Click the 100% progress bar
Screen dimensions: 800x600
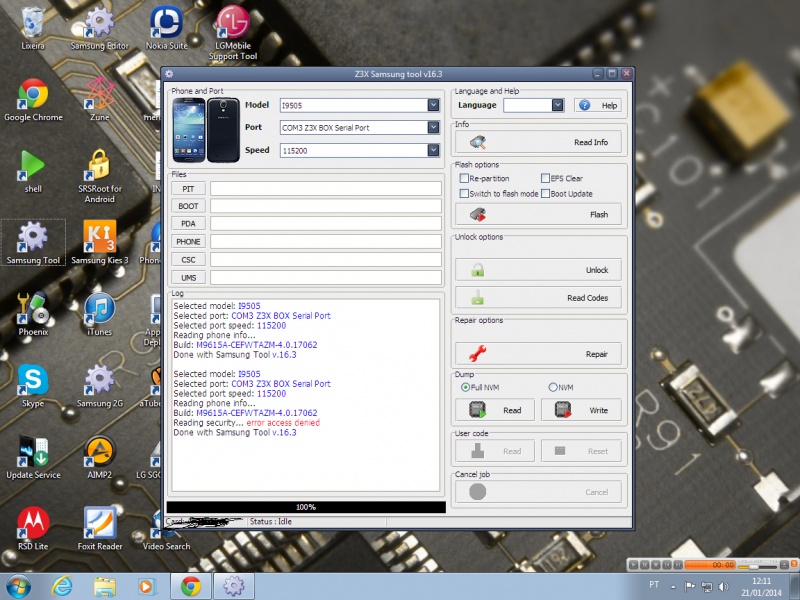306,507
